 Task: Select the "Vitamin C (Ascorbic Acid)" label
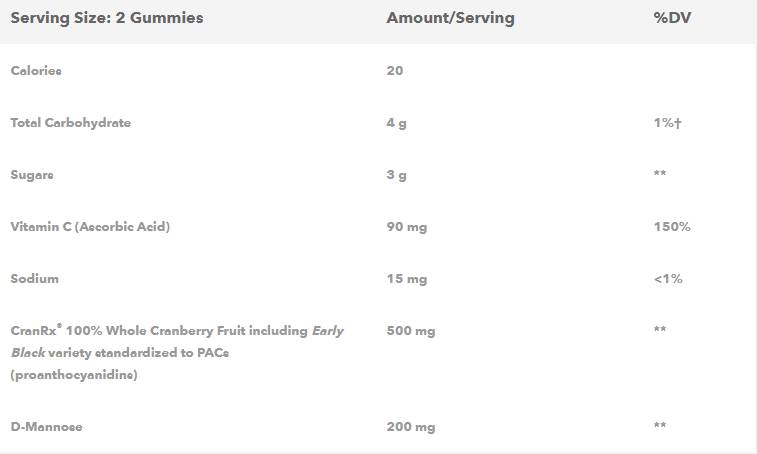pyautogui.click(x=90, y=227)
